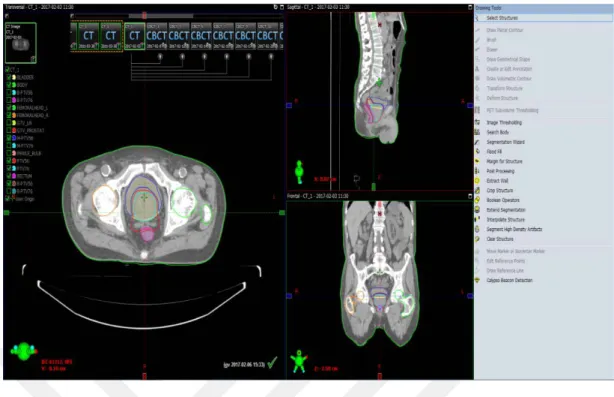Toggle the User Origin checkbox
Image resolution: width=614 pixels, height=397 pixels.
pos(7,198)
